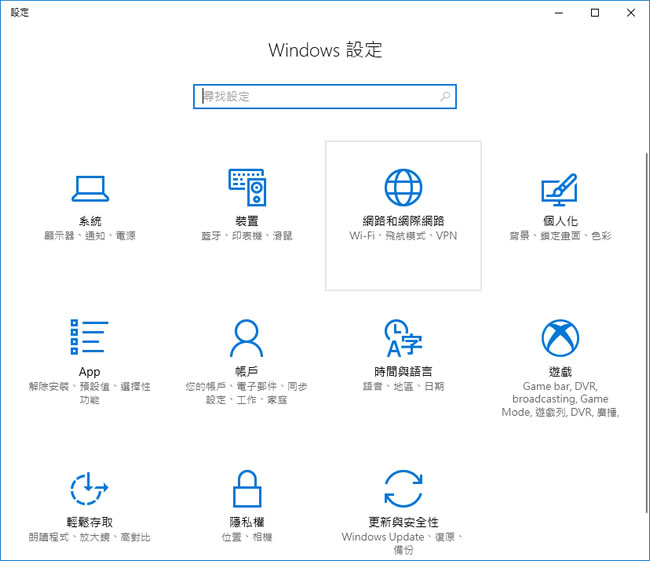Click 語音、地區、日期 description
Viewport: 650px width, 561px height.
tap(403, 386)
